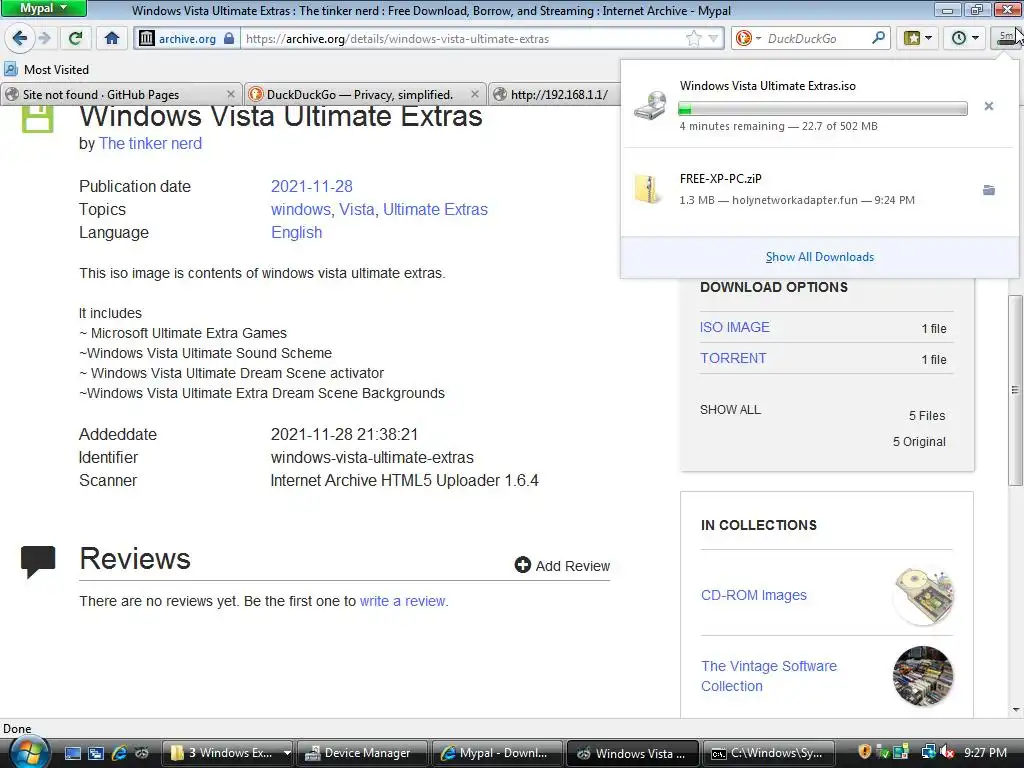
Task: Open the windows topic link
Action: (300, 210)
